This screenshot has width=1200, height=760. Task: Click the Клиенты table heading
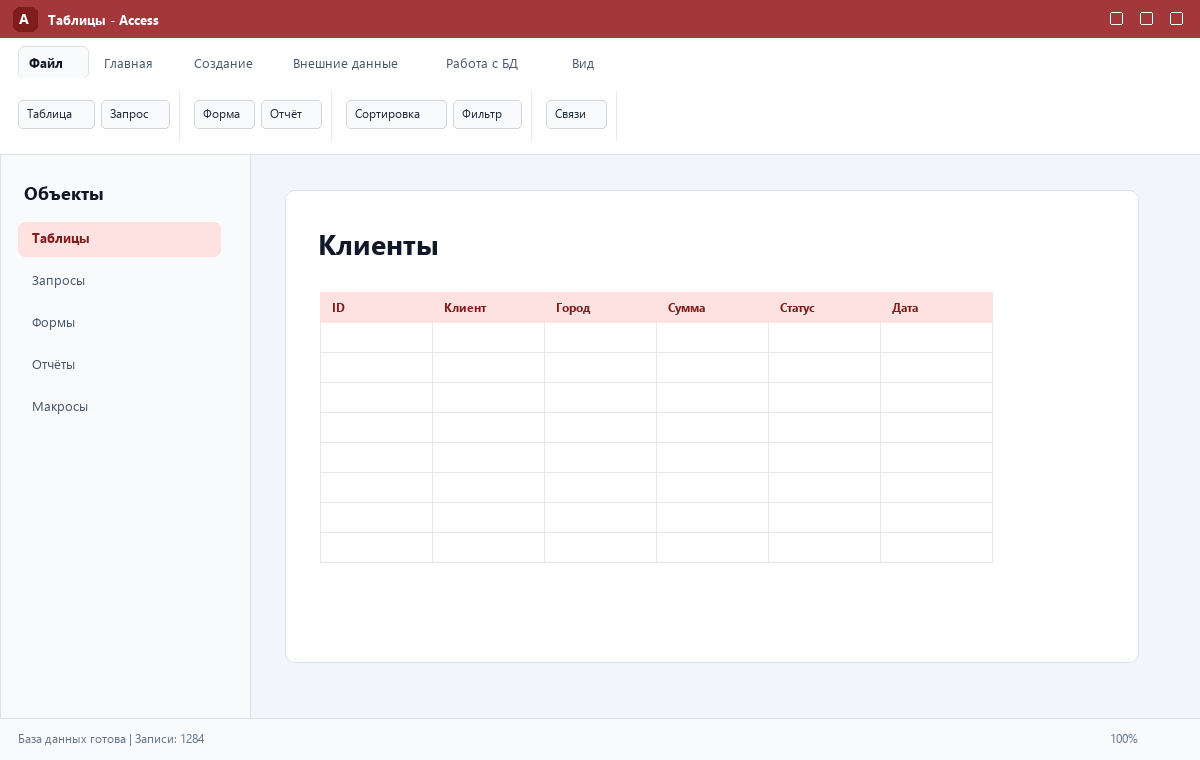pos(378,245)
